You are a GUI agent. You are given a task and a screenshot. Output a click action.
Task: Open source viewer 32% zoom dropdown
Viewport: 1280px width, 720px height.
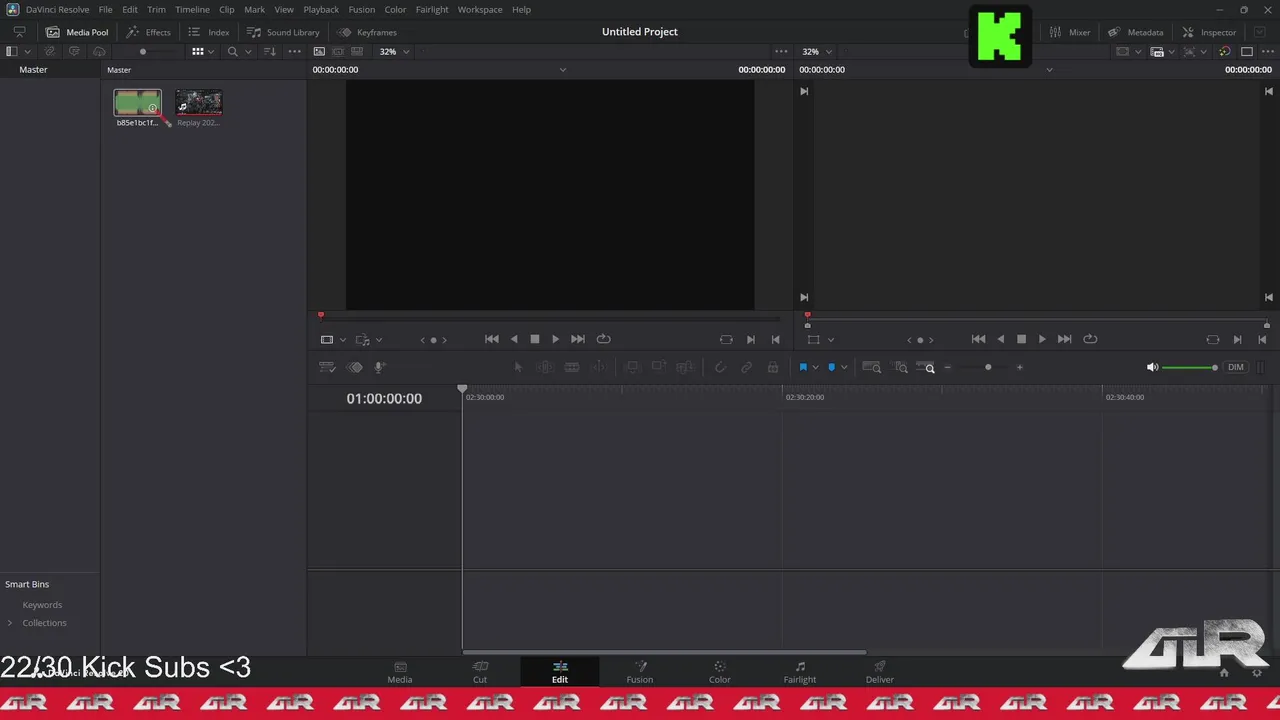[392, 51]
